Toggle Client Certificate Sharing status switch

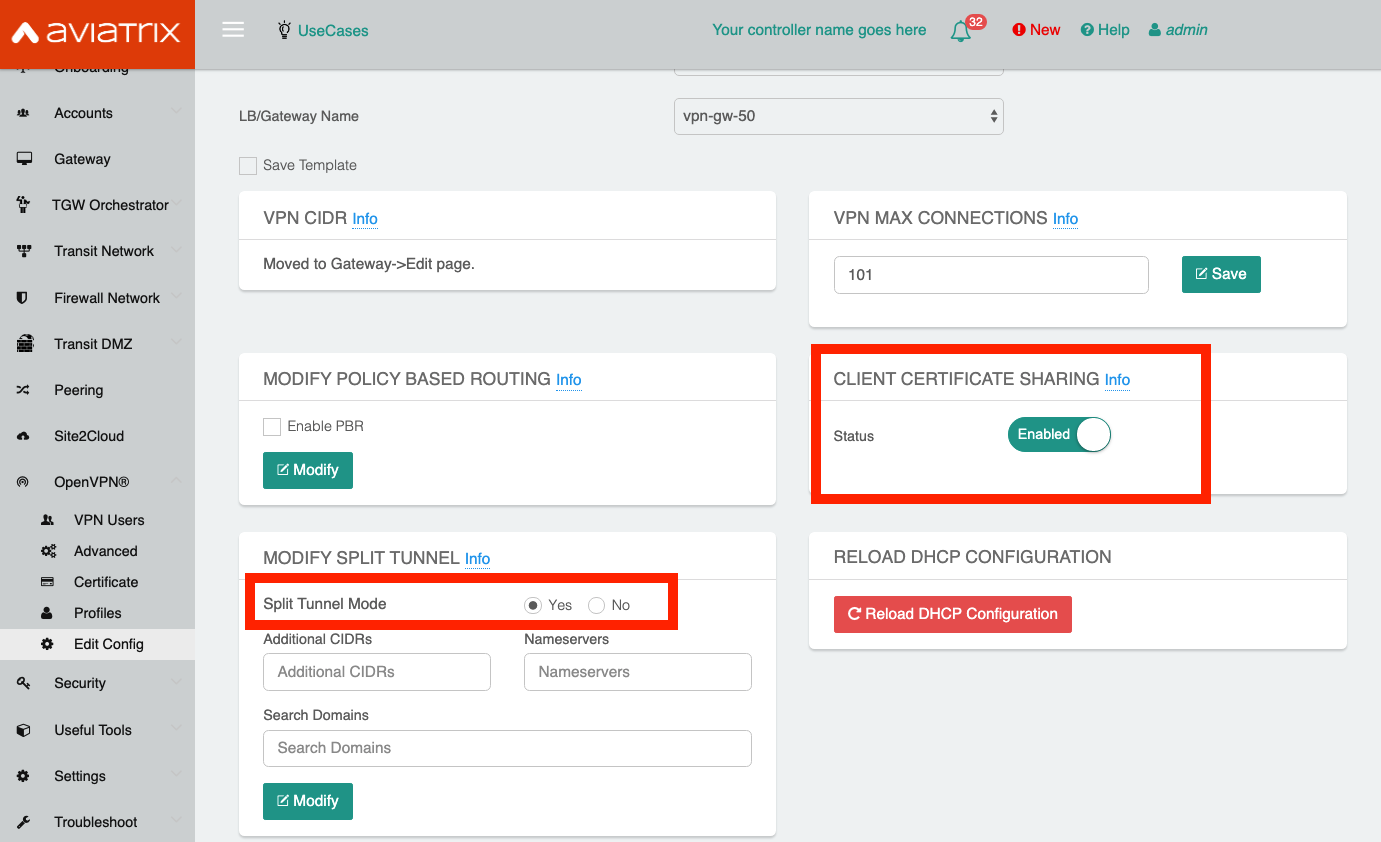[x=1059, y=435]
